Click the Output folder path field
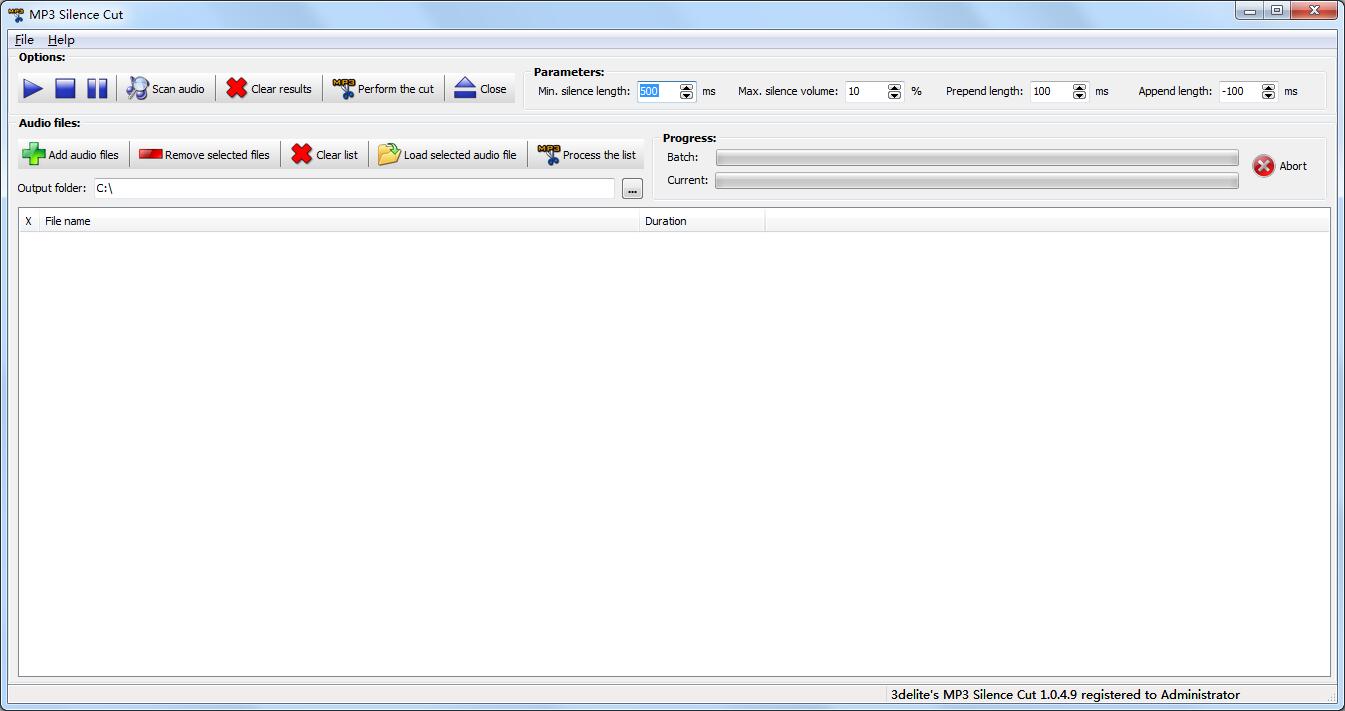The width and height of the screenshot is (1345, 711). (x=354, y=188)
